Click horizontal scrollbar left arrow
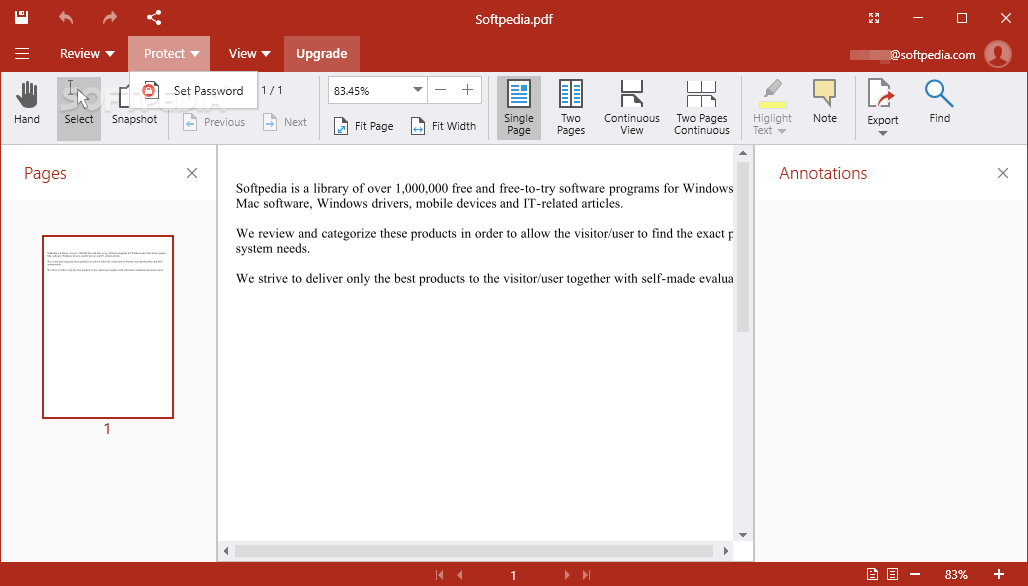The image size is (1028, 586). [226, 551]
